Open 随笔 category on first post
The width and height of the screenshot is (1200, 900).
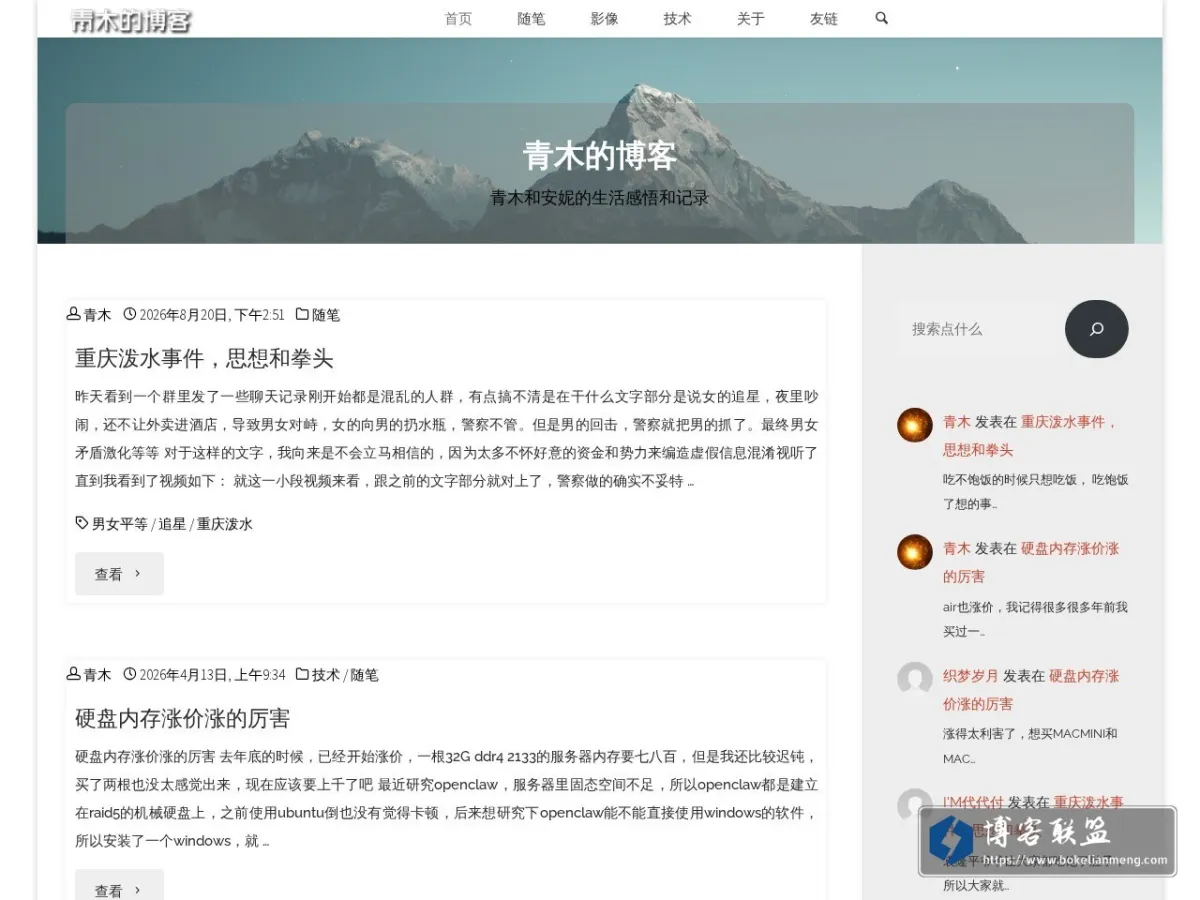326,315
